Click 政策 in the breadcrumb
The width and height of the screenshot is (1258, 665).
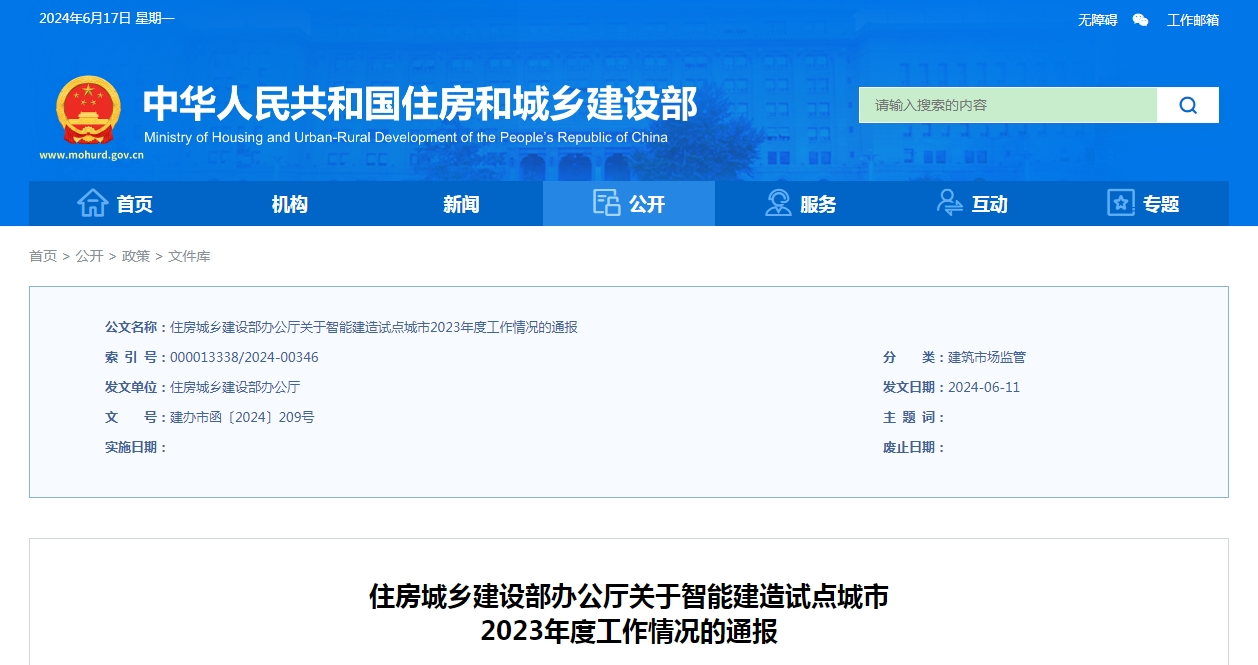tap(136, 256)
